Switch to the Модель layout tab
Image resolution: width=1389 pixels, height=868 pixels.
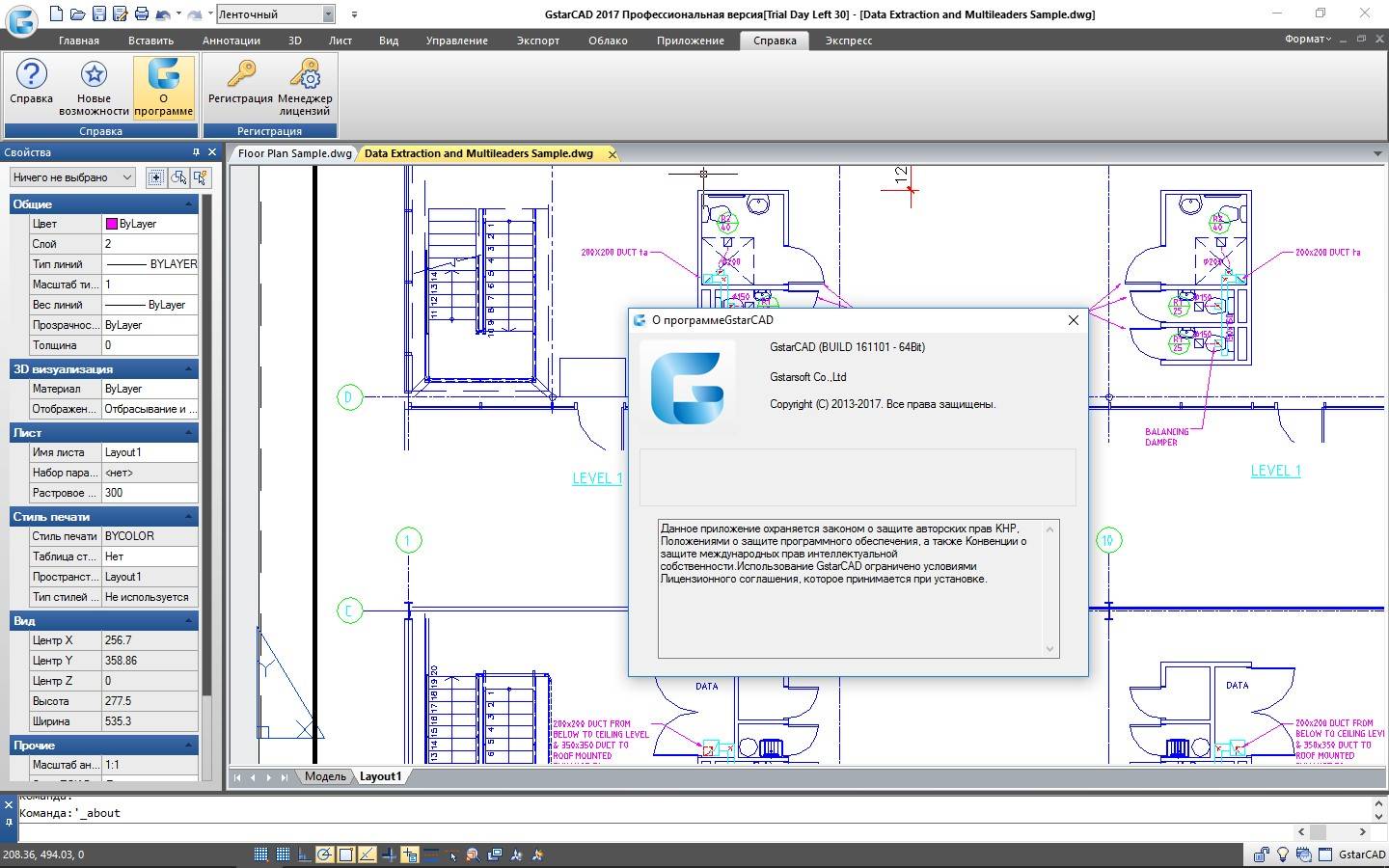[x=325, y=776]
